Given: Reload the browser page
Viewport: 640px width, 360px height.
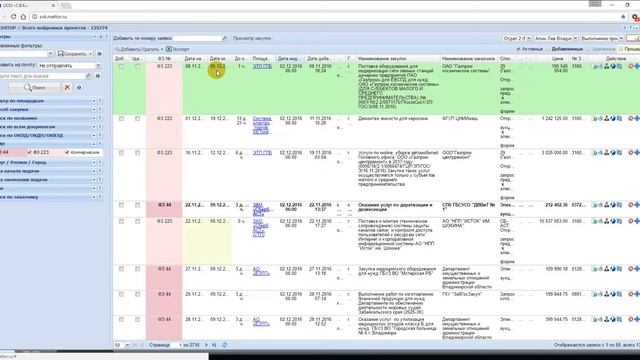Looking at the screenshot, I should 13,17.
